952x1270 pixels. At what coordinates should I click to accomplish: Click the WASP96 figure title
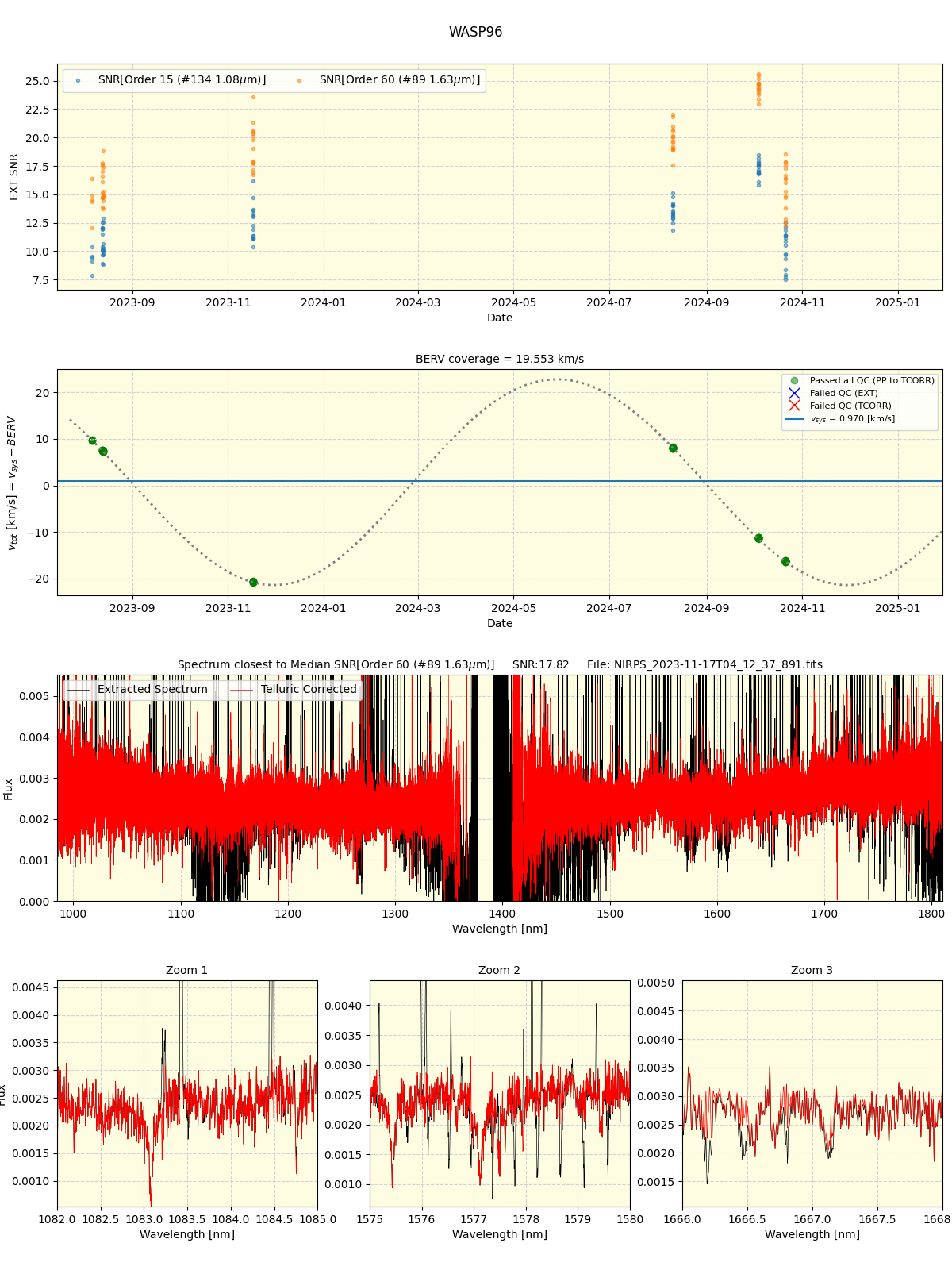[475, 33]
